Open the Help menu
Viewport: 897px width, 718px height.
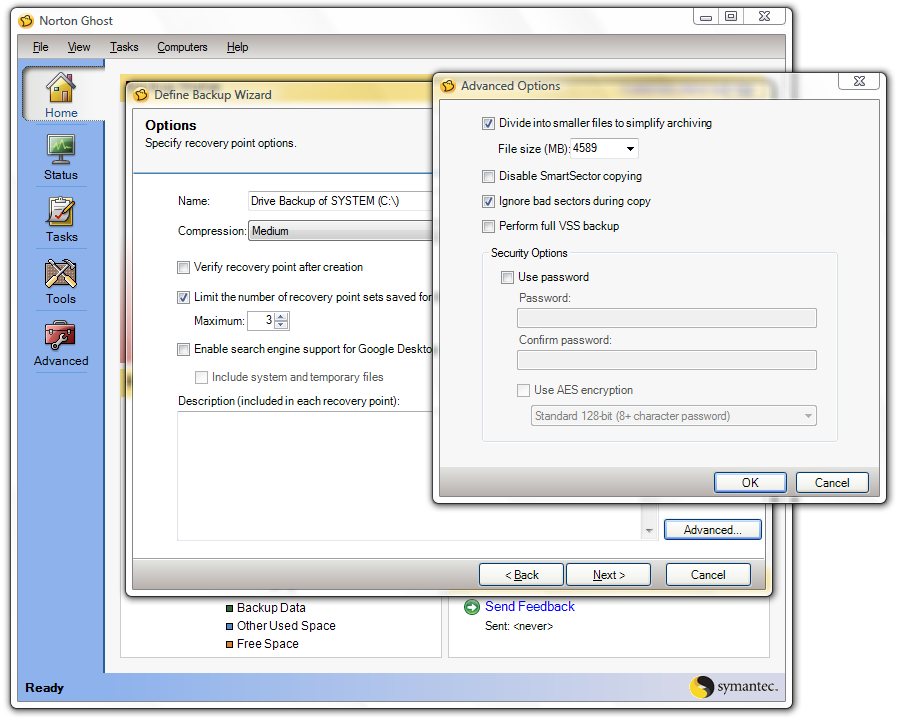coord(237,47)
